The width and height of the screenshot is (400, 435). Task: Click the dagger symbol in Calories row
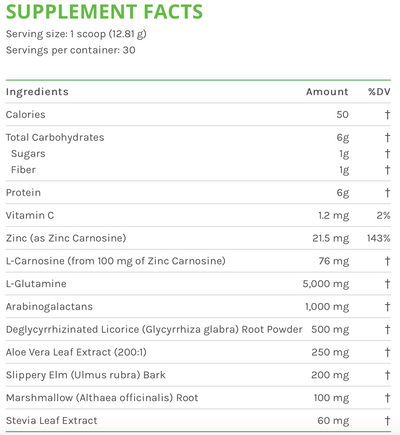click(387, 115)
